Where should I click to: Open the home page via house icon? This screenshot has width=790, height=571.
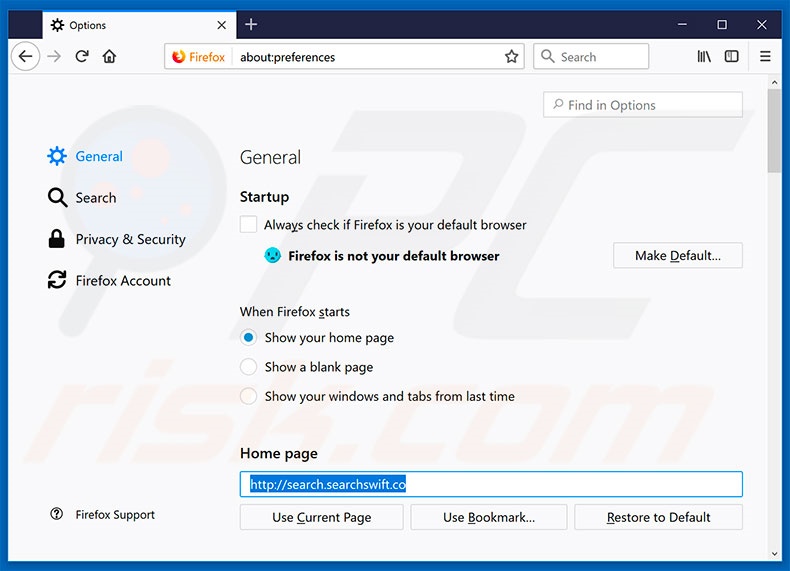coord(109,56)
